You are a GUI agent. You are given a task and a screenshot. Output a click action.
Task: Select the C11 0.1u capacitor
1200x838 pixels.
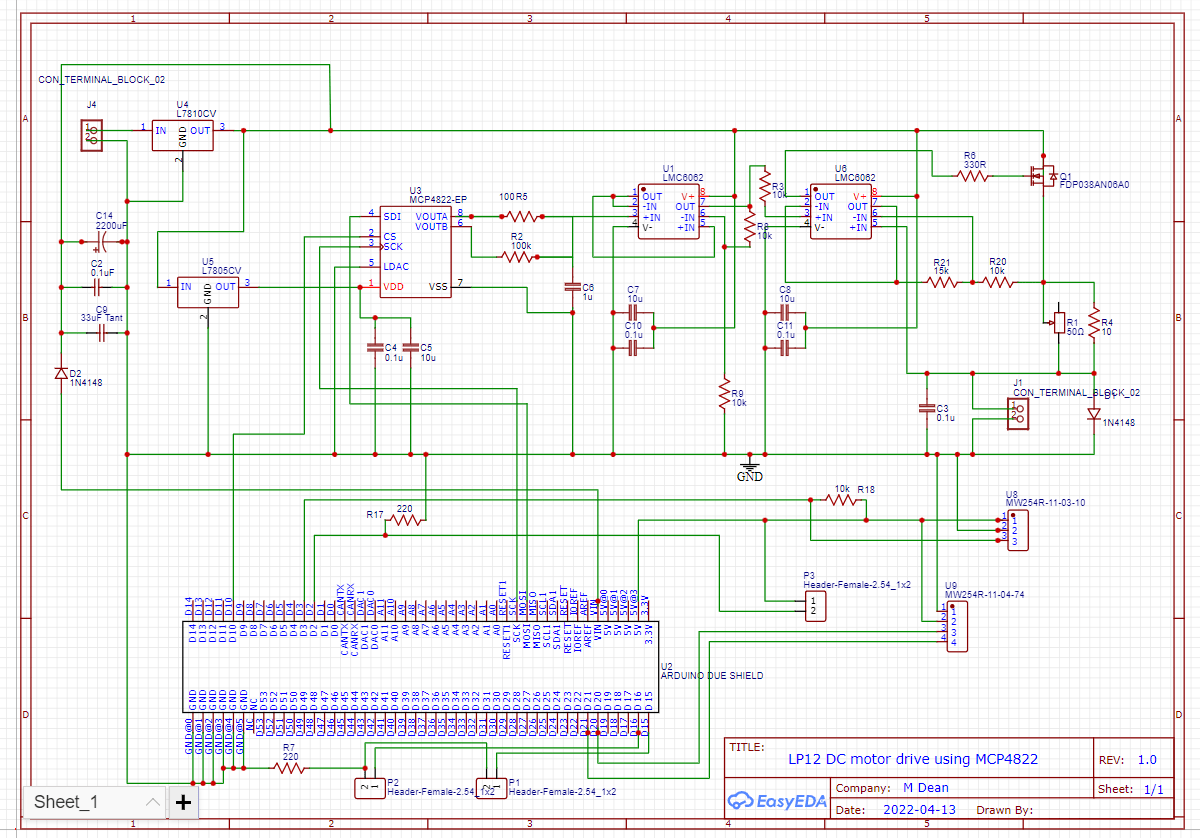[x=786, y=348]
